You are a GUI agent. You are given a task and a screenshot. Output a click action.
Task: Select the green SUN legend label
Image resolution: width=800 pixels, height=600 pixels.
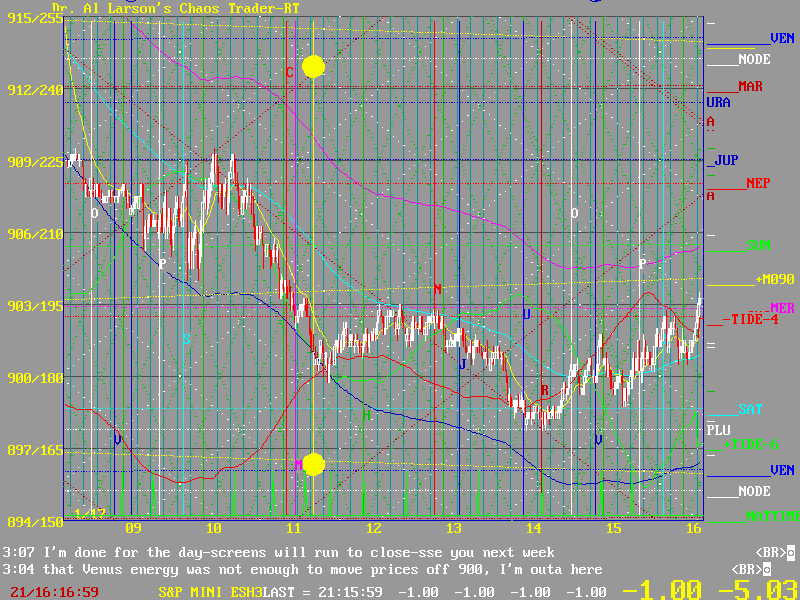(x=758, y=244)
